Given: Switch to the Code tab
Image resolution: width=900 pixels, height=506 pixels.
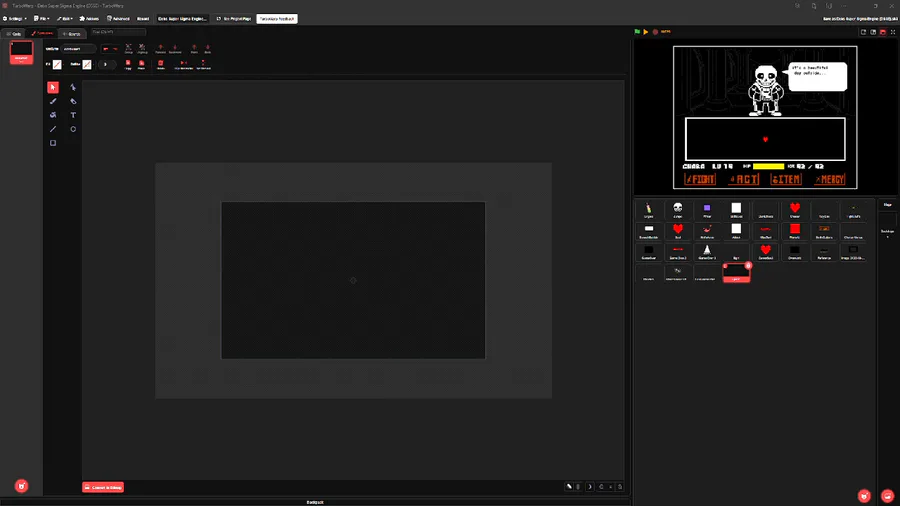Looking at the screenshot, I should coord(13,34).
